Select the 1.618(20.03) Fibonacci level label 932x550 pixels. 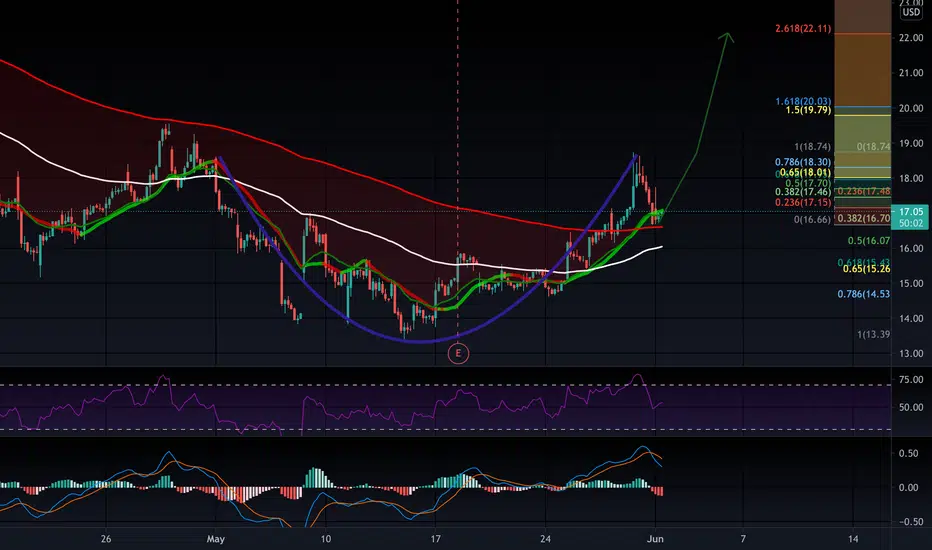[x=803, y=102]
